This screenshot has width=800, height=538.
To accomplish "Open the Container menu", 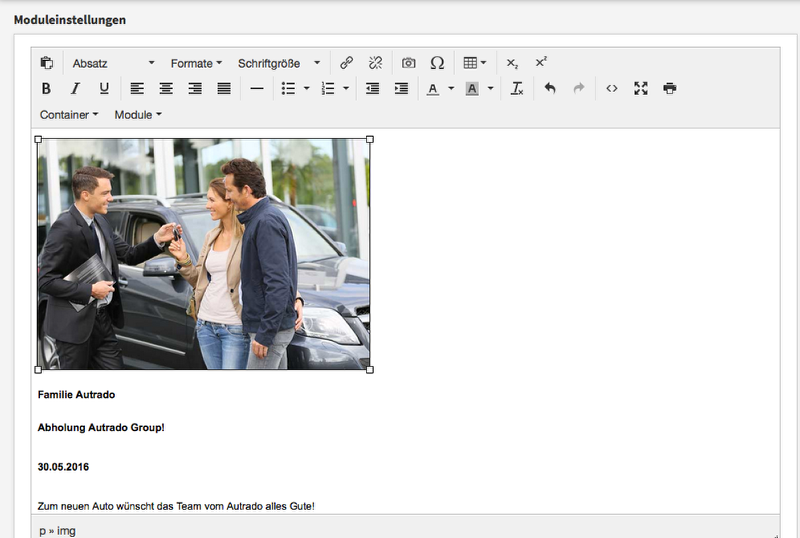I will (69, 115).
